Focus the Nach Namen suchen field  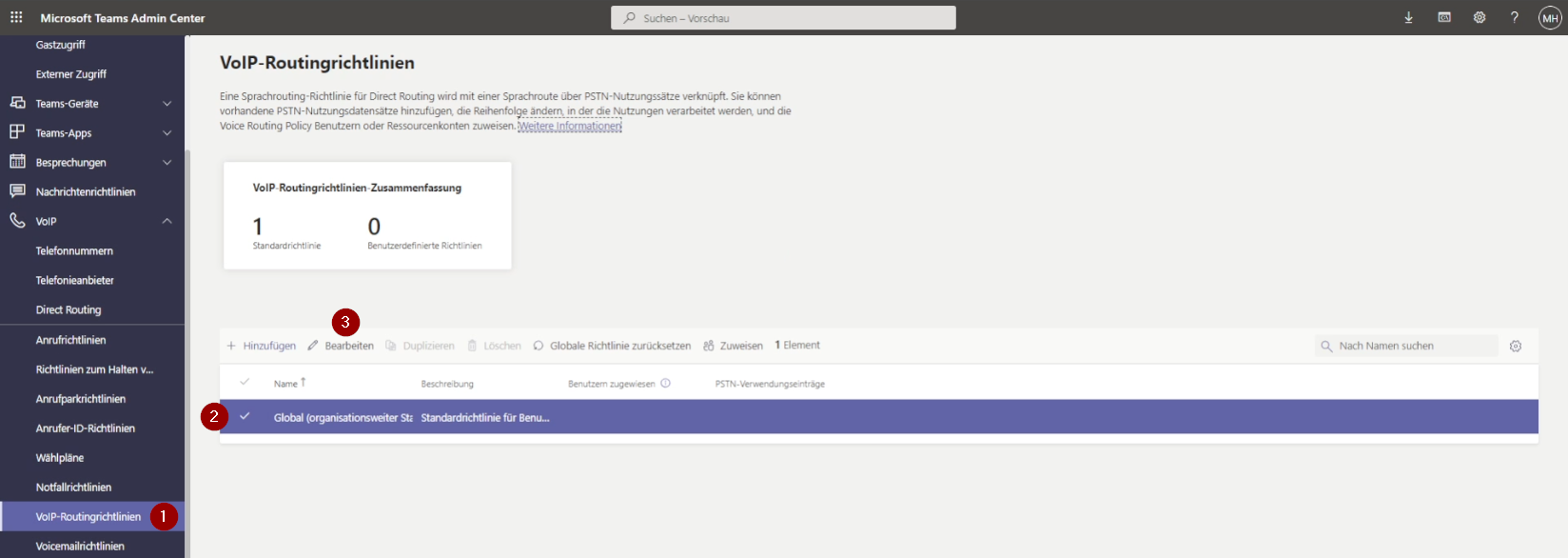click(1406, 346)
